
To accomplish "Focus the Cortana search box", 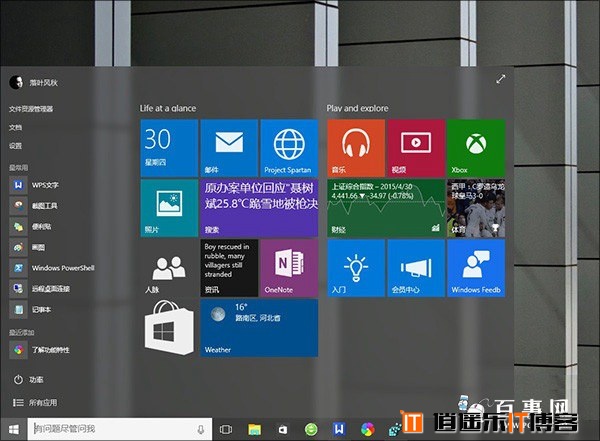I will point(120,429).
